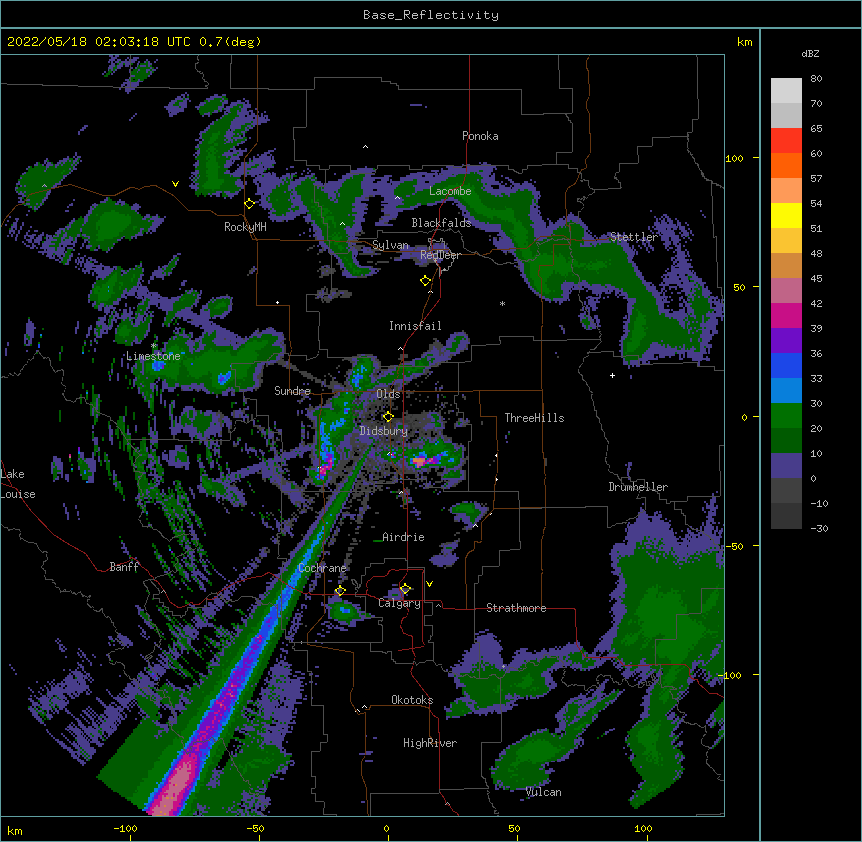
Task: Click the white asterisk marker east of Innisfail
Action: (502, 303)
